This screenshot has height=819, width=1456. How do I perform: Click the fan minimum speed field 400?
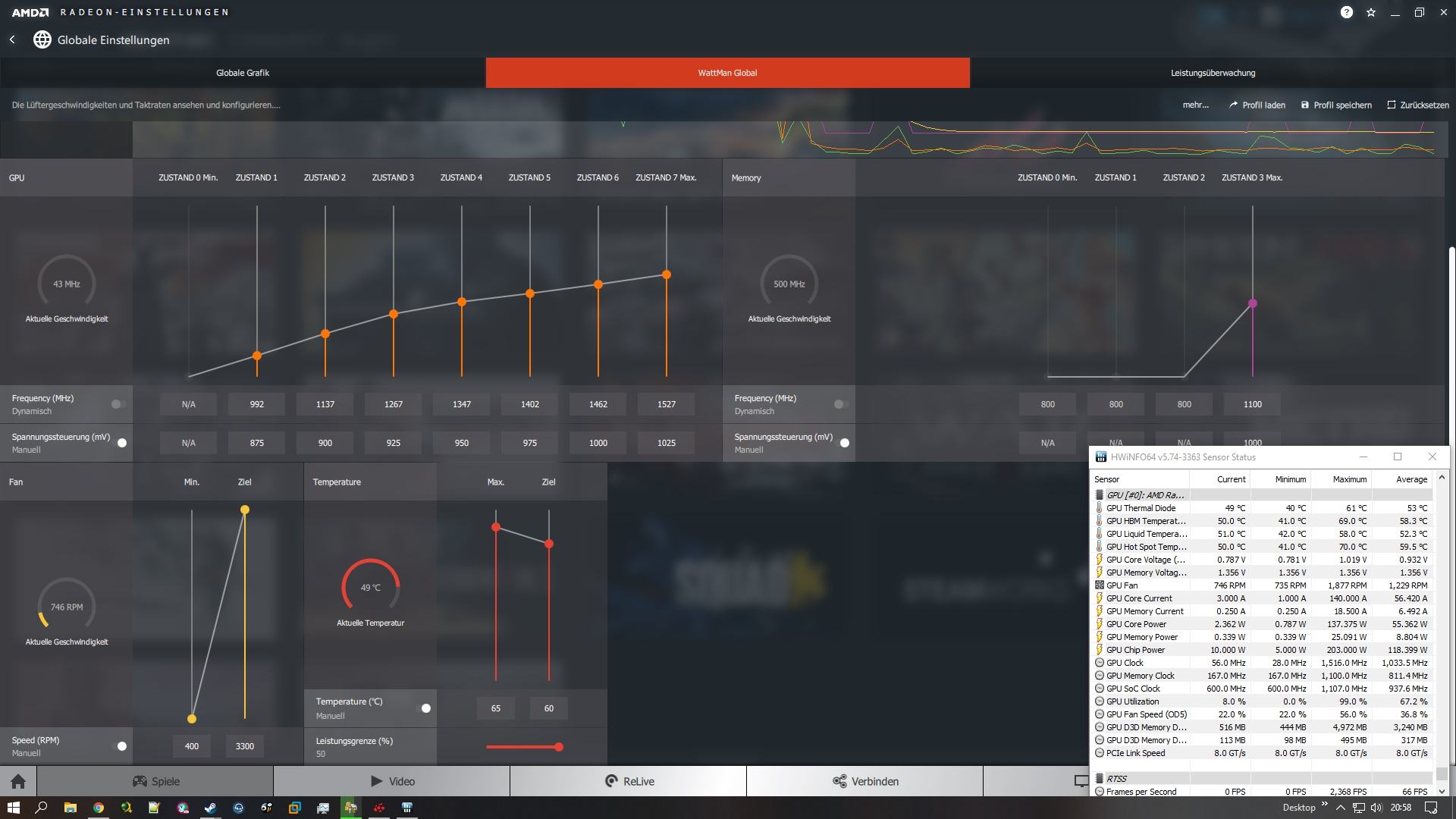coord(192,746)
